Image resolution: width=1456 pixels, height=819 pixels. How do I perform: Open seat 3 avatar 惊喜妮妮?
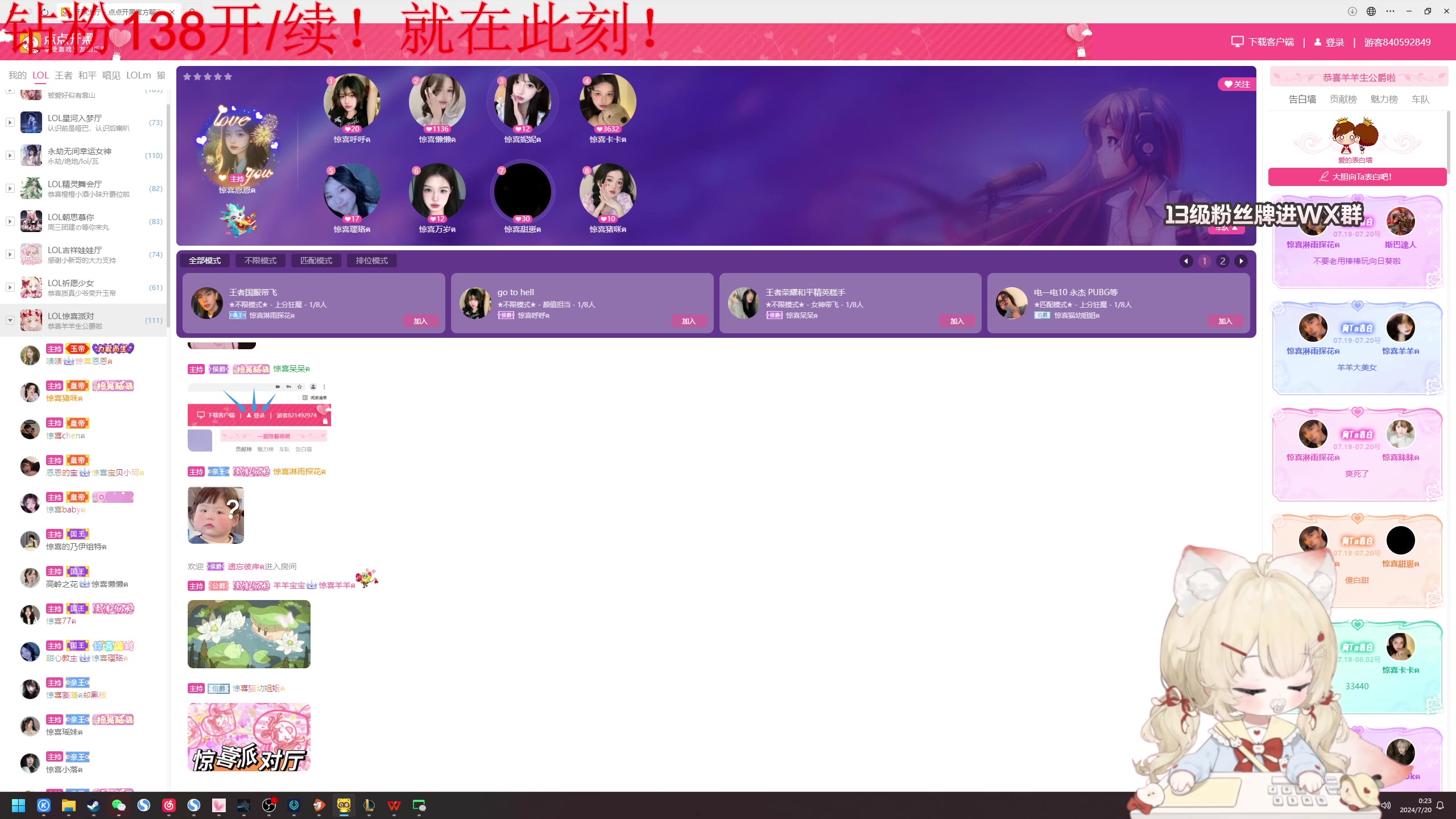[523, 102]
